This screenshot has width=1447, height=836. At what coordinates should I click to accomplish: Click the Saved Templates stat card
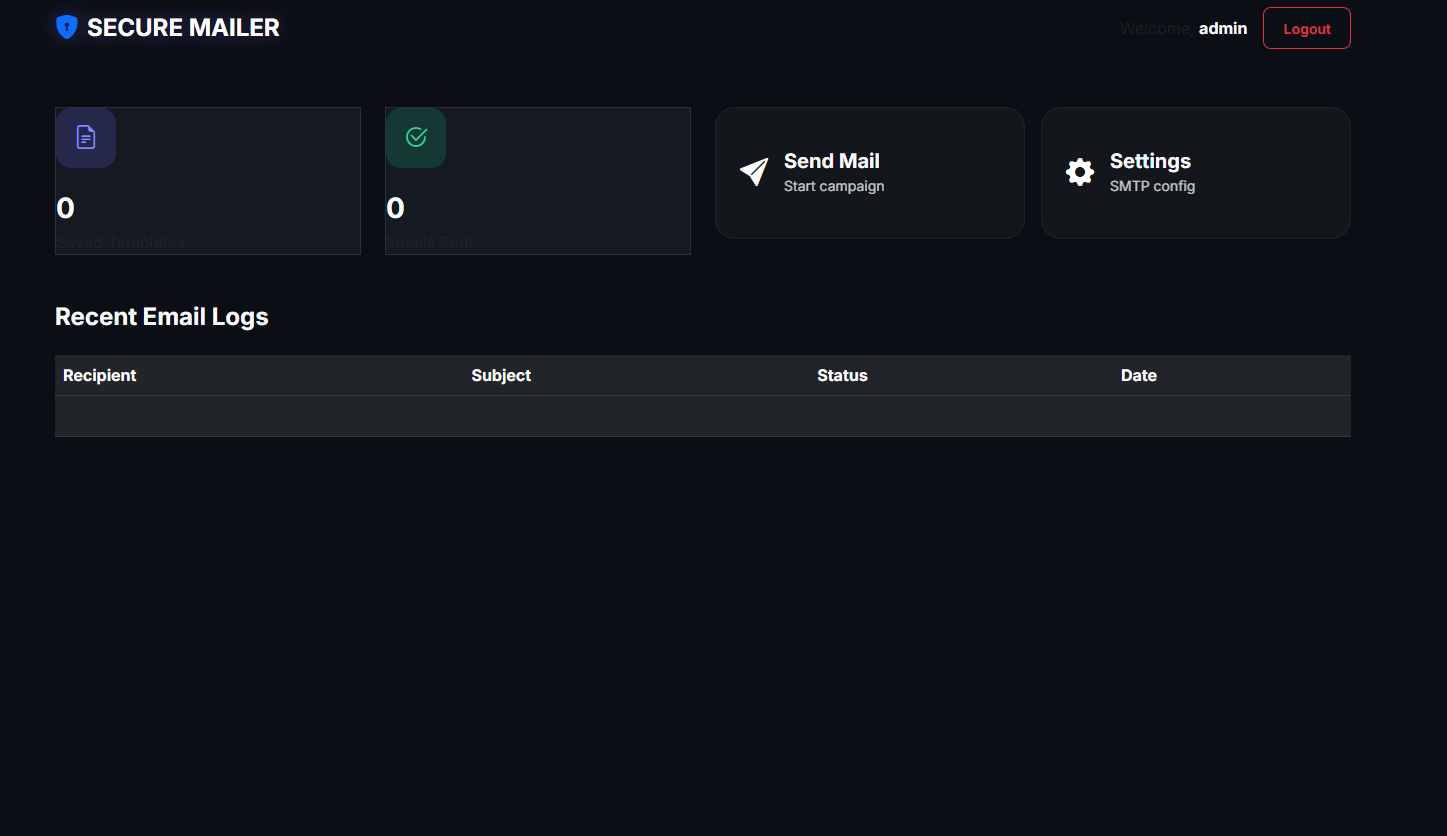207,180
